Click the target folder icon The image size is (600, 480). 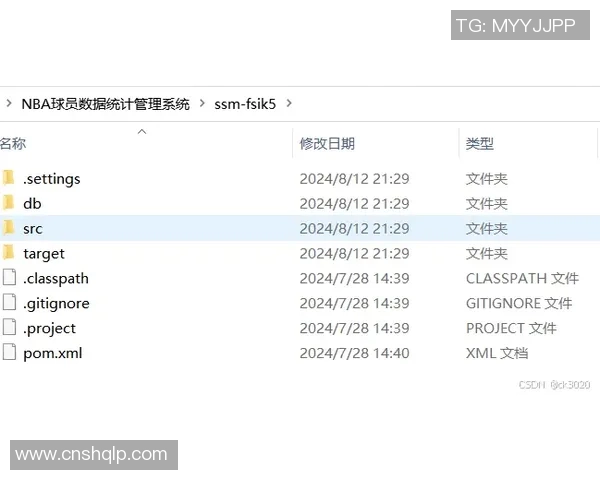pyautogui.click(x=8, y=253)
